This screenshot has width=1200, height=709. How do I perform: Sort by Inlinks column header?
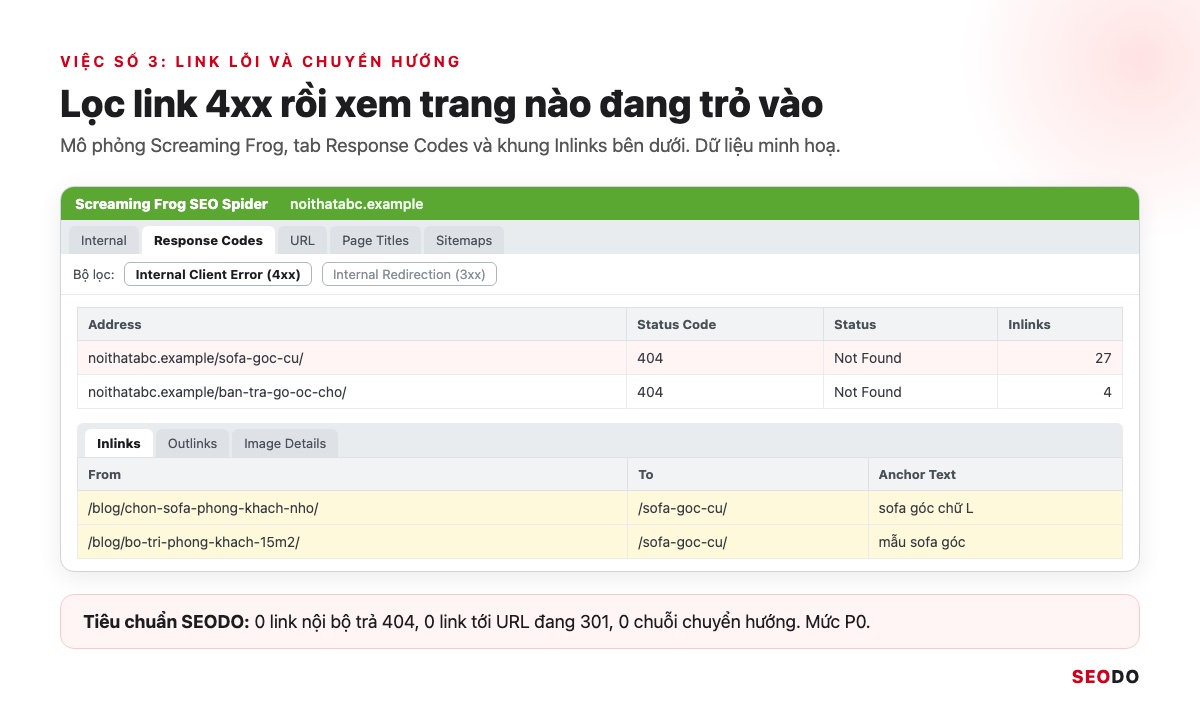pos(1060,324)
